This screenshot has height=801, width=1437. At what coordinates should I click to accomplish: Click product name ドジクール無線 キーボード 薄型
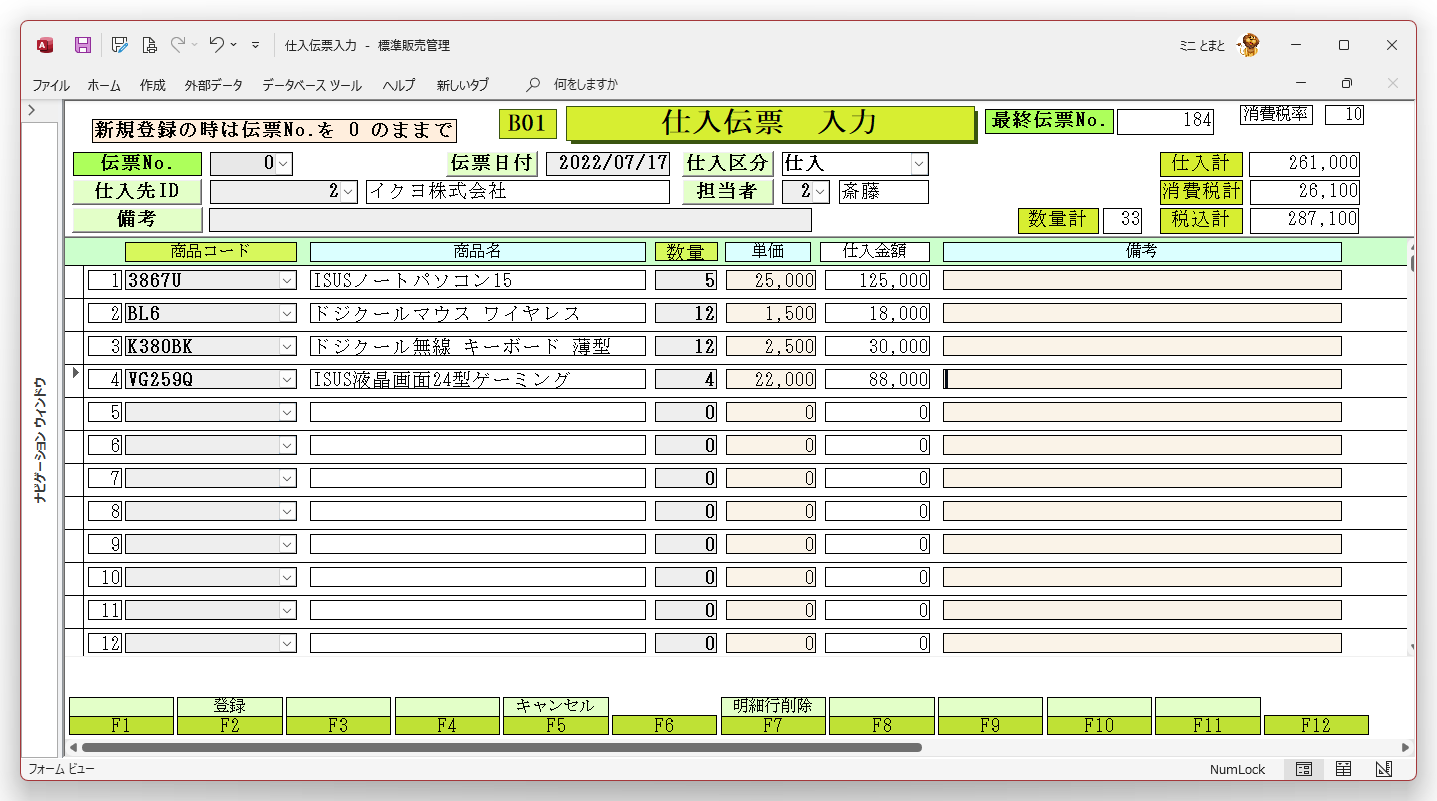[x=478, y=347]
